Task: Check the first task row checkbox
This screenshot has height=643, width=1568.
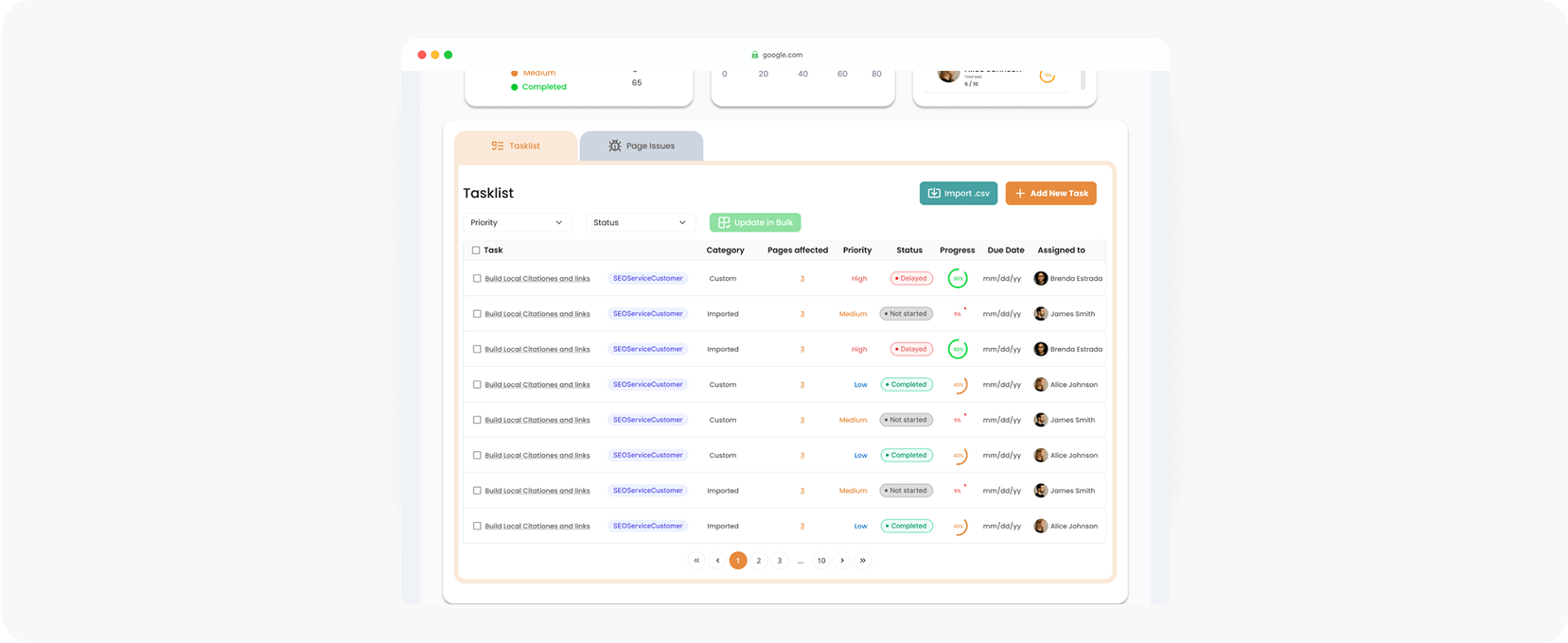Action: pyautogui.click(x=477, y=278)
